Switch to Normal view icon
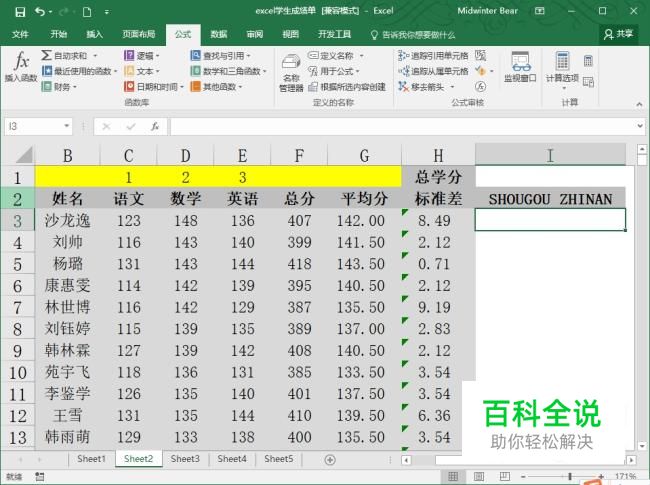The image size is (650, 485). (453, 477)
